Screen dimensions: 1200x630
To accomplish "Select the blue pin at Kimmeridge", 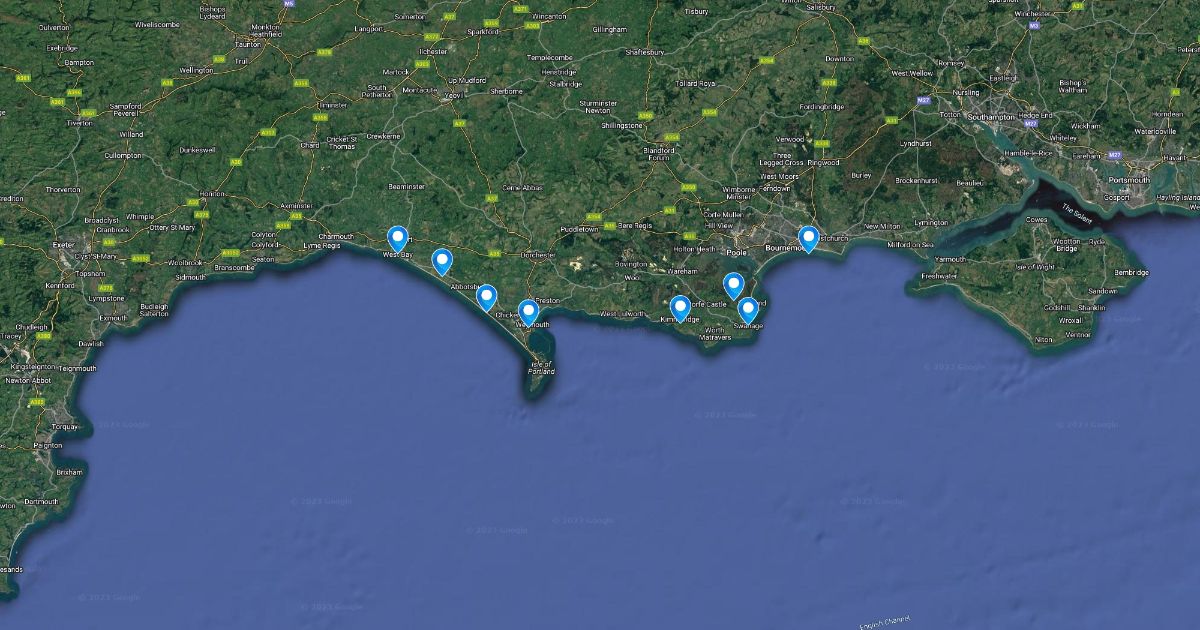I will pyautogui.click(x=680, y=308).
